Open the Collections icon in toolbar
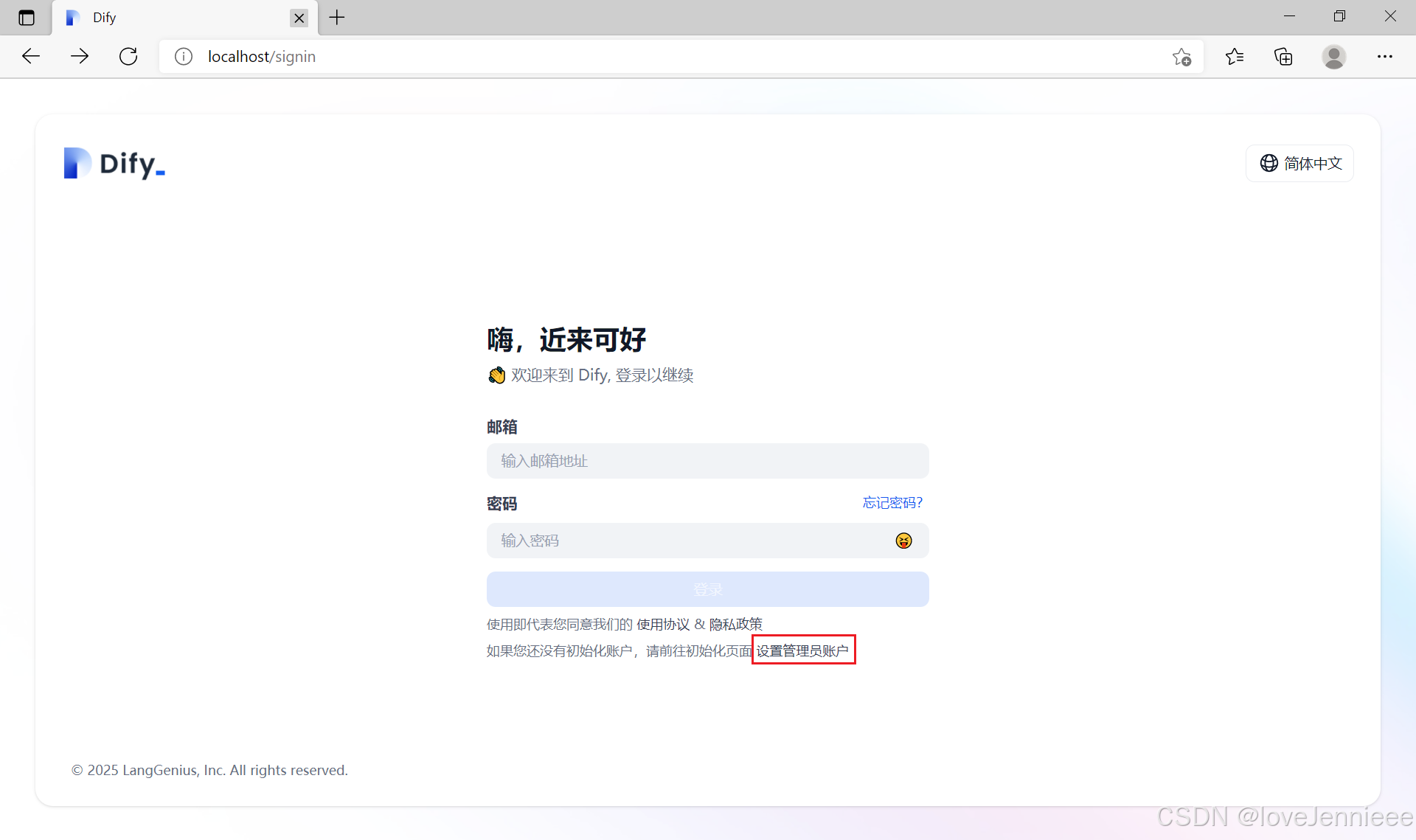 point(1283,56)
